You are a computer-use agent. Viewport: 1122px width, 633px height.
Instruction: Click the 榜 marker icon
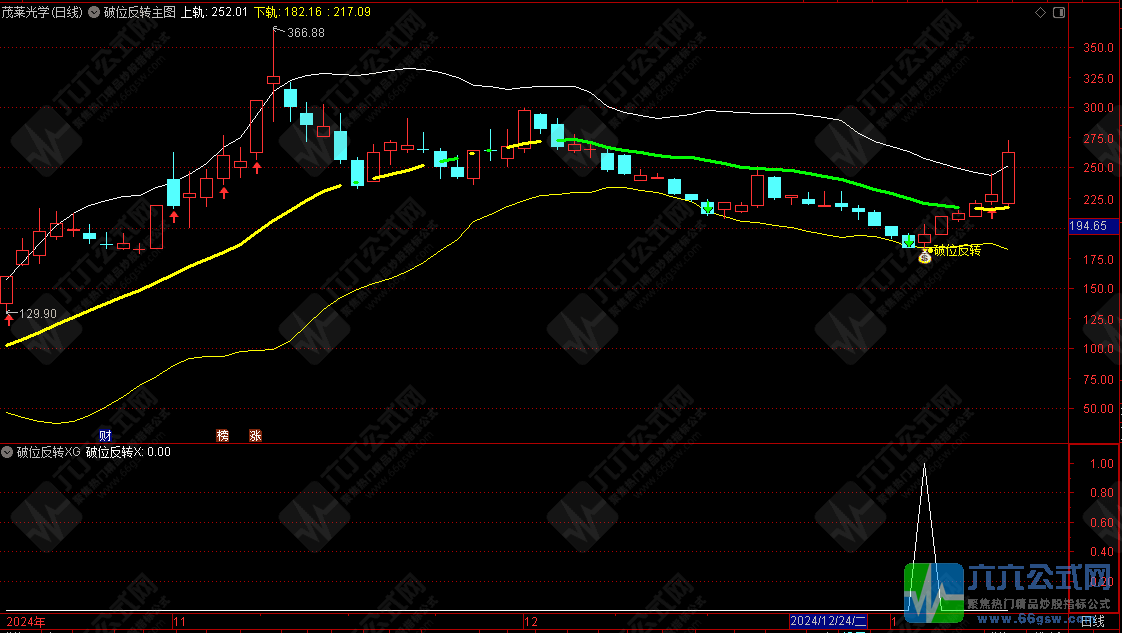pyautogui.click(x=223, y=436)
